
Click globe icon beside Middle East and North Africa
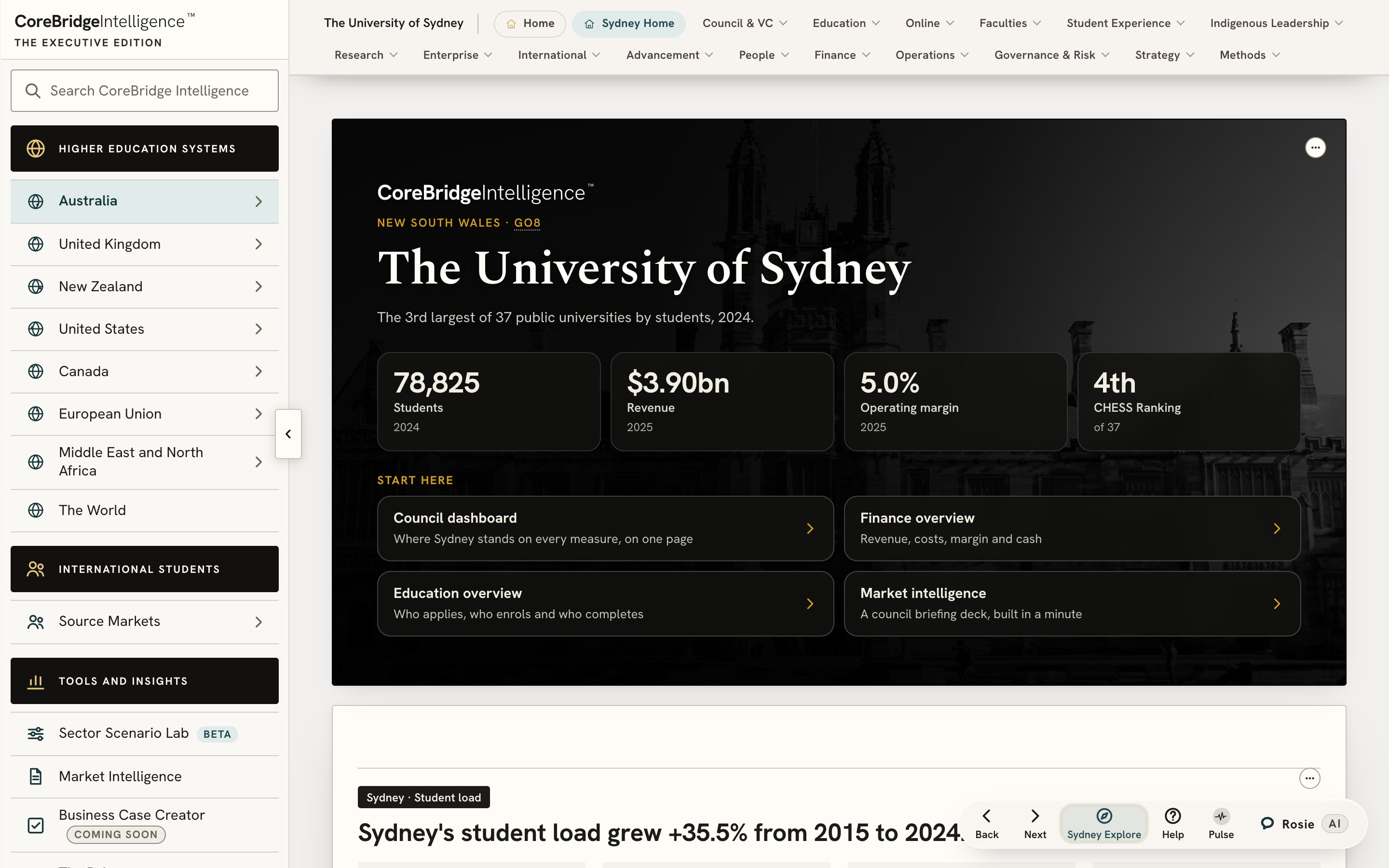[x=36, y=462]
